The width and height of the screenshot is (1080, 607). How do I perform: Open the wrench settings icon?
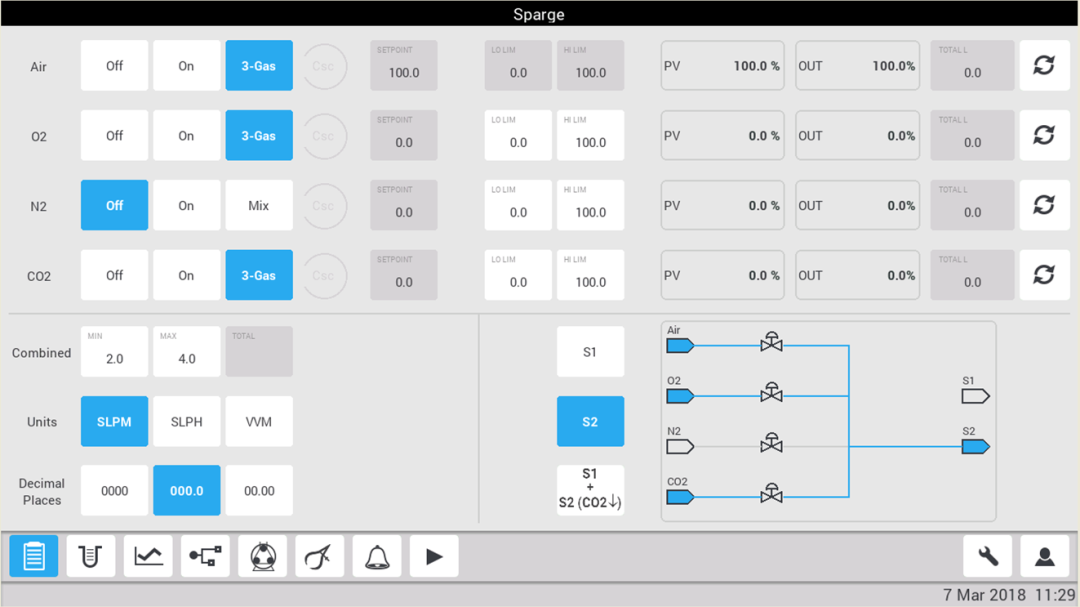tap(988, 556)
